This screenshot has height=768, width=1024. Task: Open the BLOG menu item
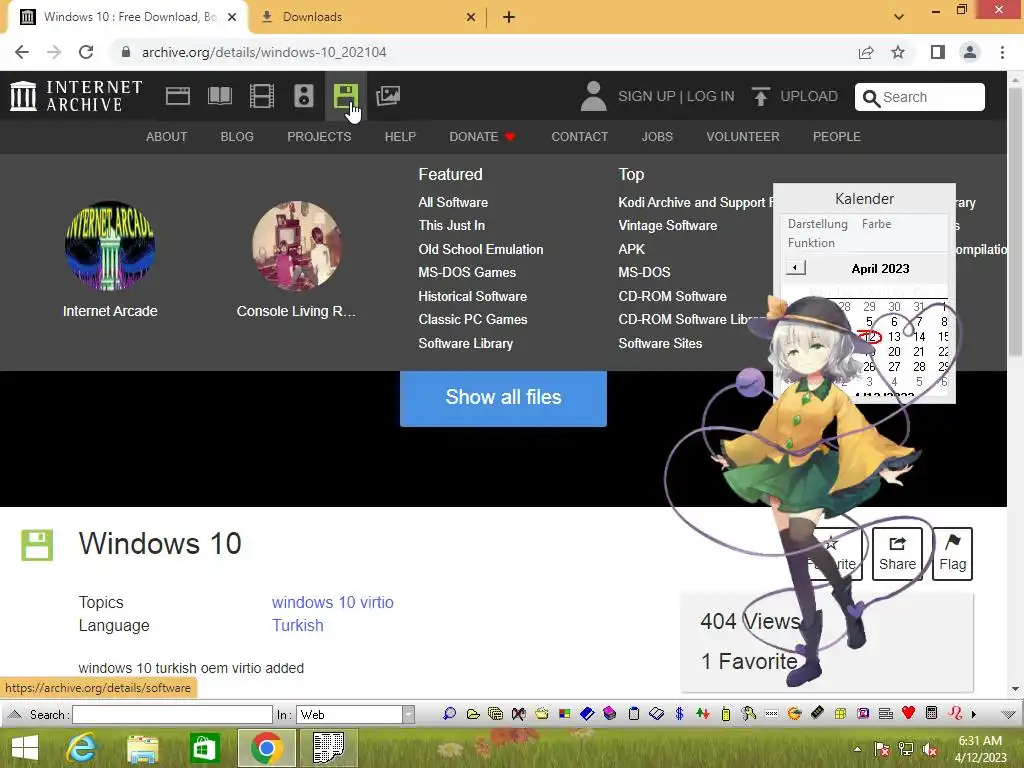click(237, 136)
